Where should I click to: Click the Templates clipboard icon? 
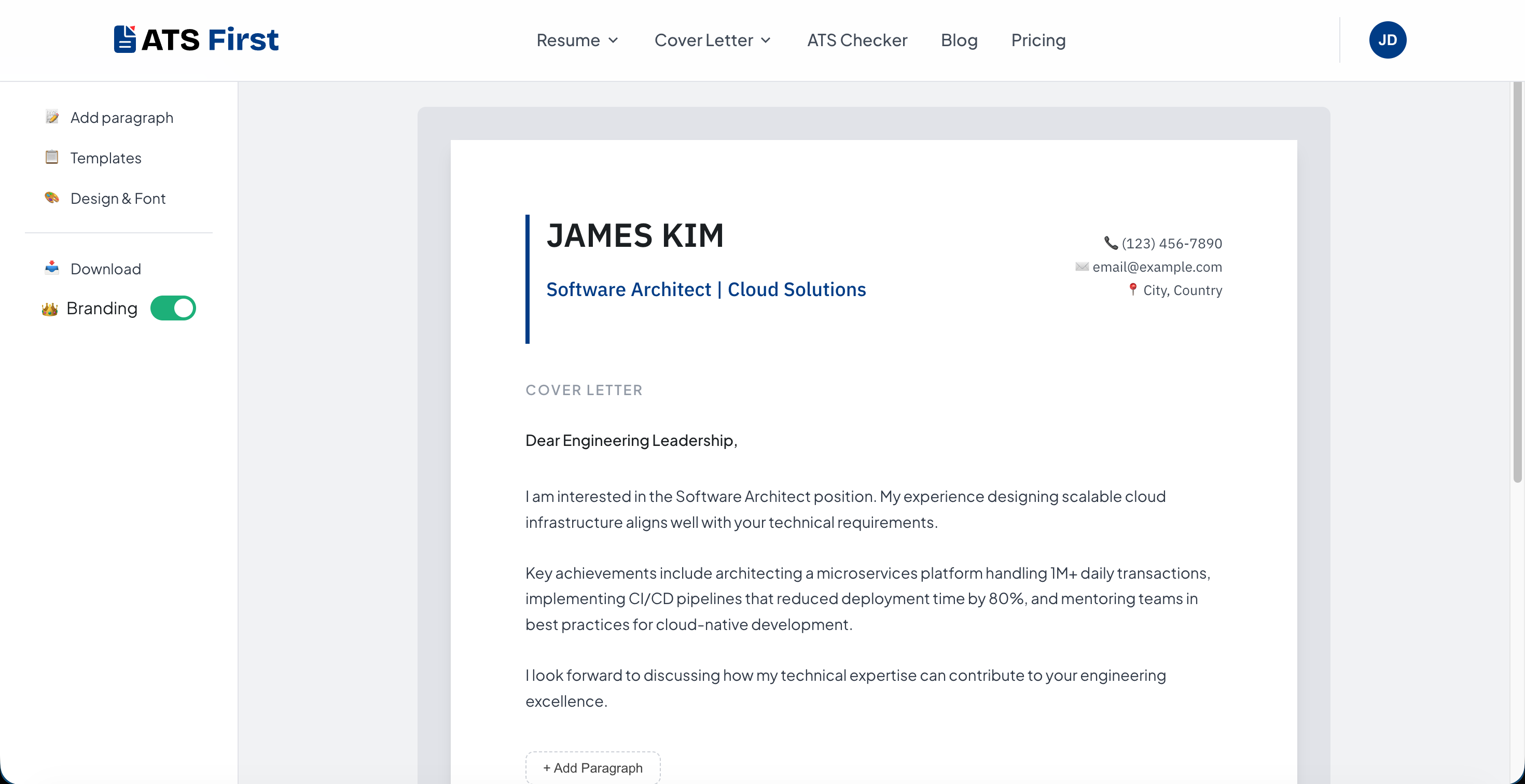pos(52,157)
